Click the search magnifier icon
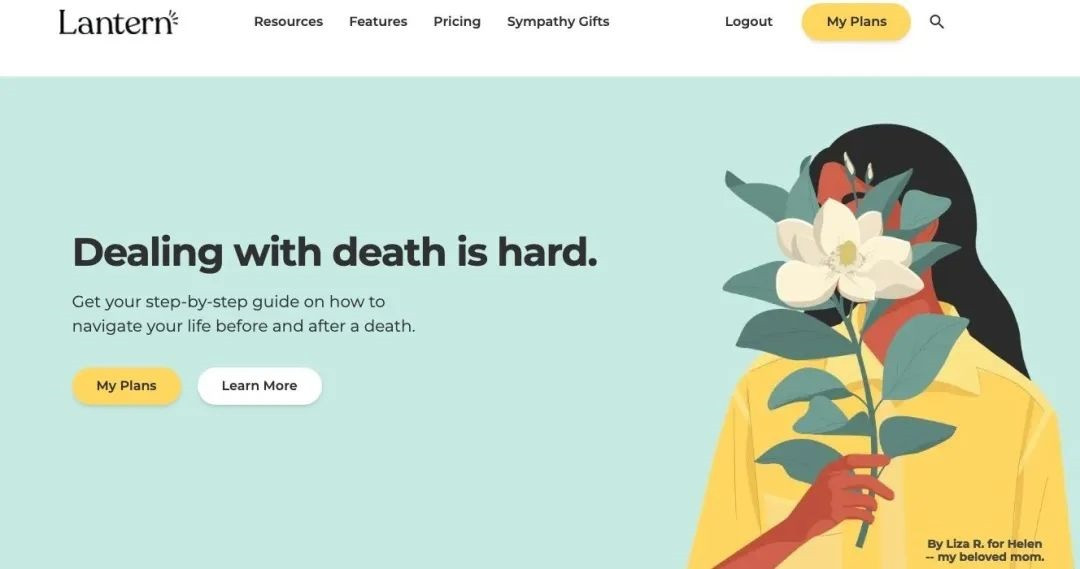1080x569 pixels. point(936,21)
